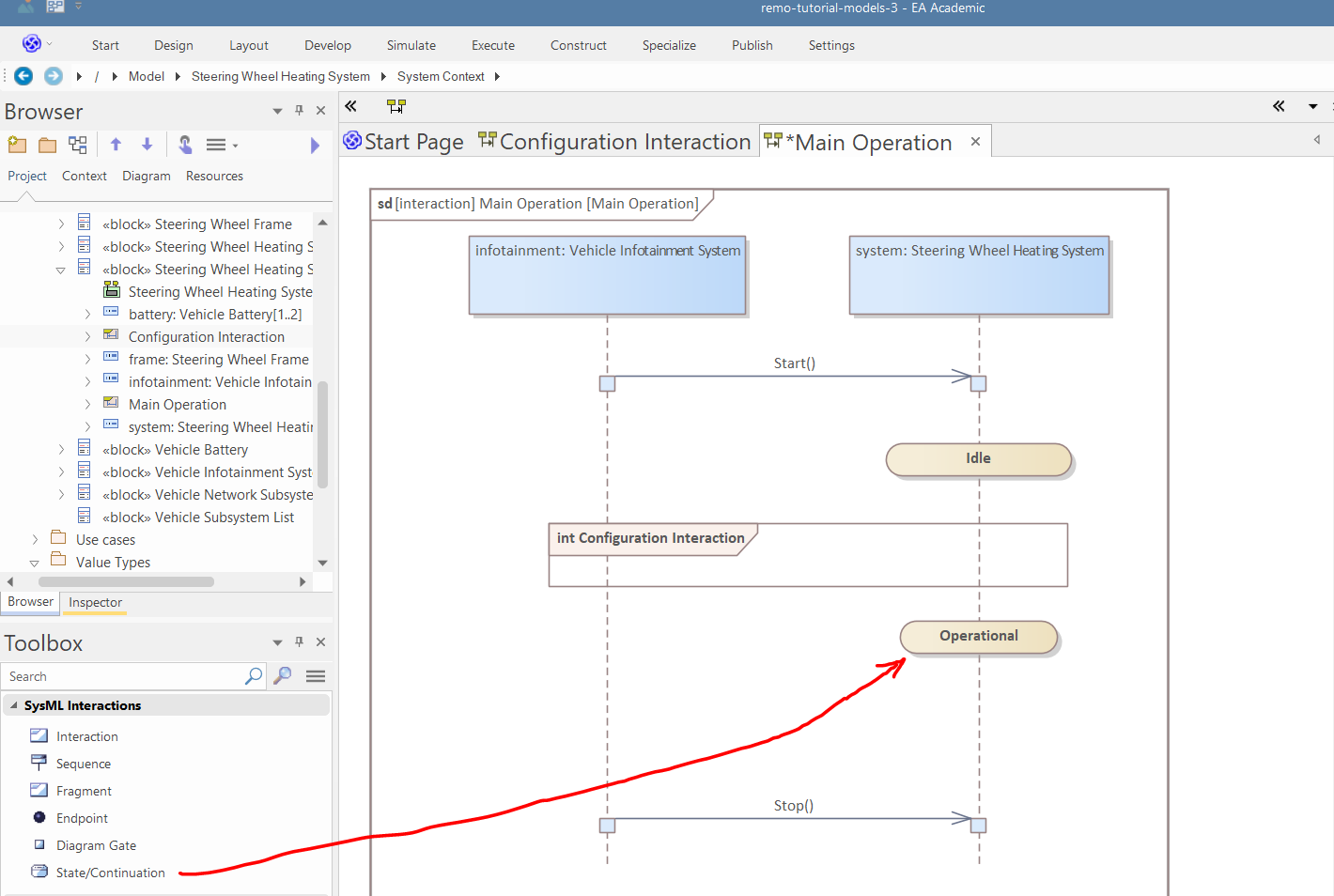The height and width of the screenshot is (896, 1334).
Task: Pin the Toolbox panel
Action: [x=299, y=642]
